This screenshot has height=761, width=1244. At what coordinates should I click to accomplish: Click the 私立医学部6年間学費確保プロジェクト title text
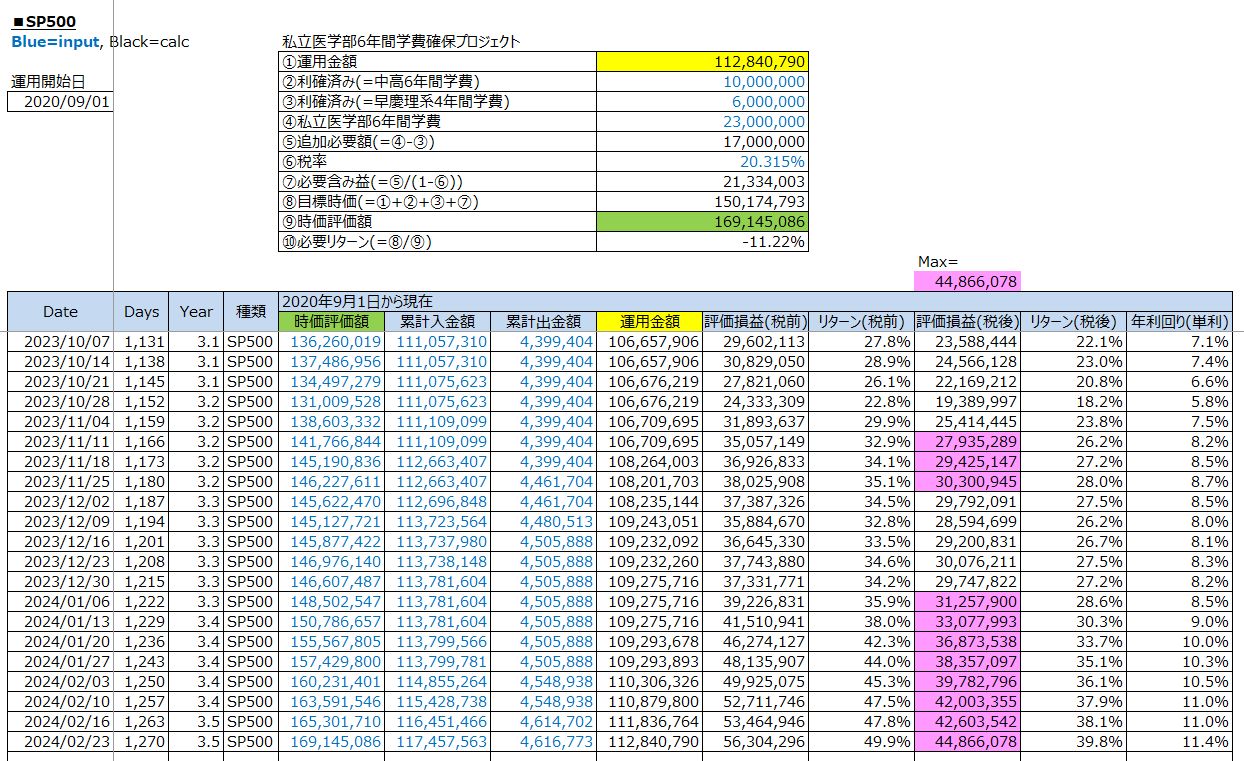401,42
